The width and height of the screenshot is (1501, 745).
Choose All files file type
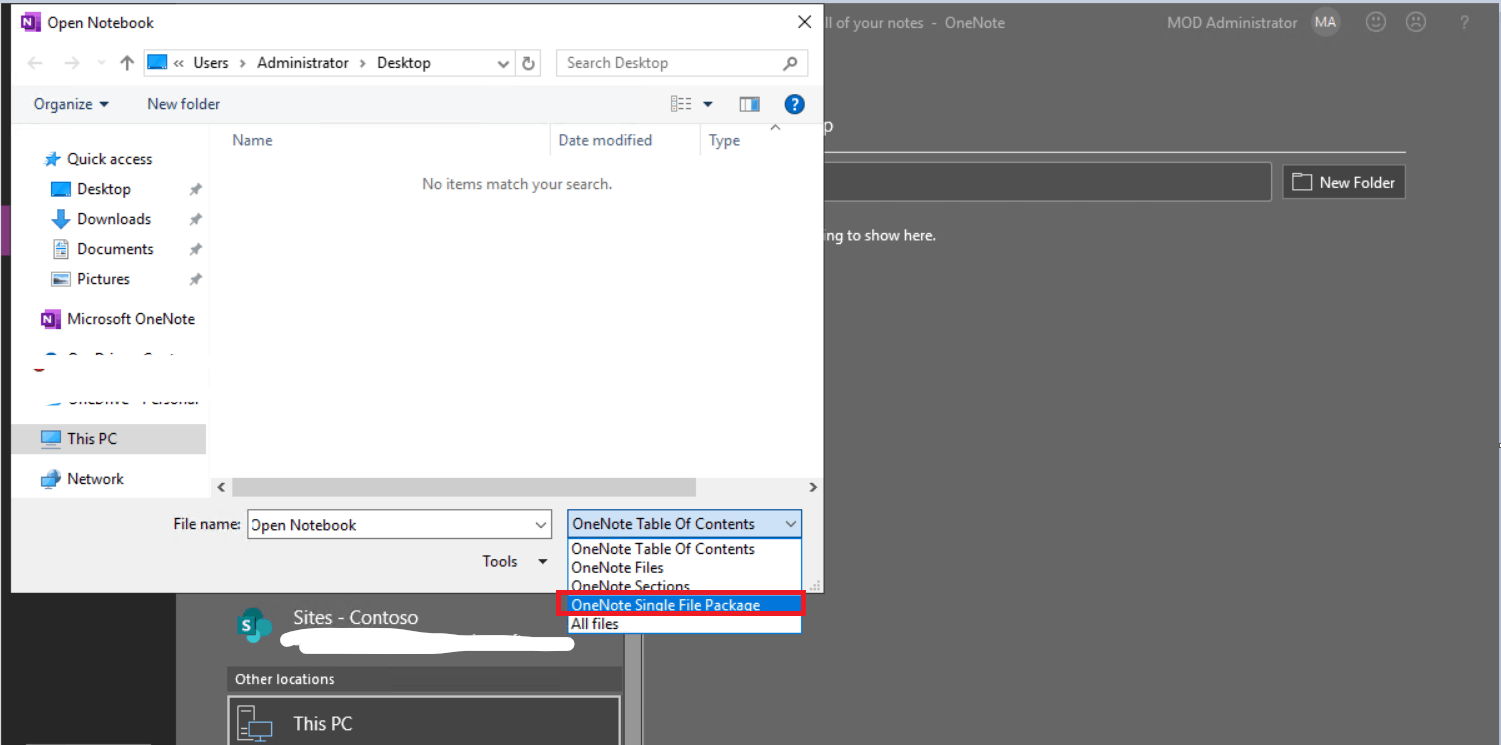(685, 624)
